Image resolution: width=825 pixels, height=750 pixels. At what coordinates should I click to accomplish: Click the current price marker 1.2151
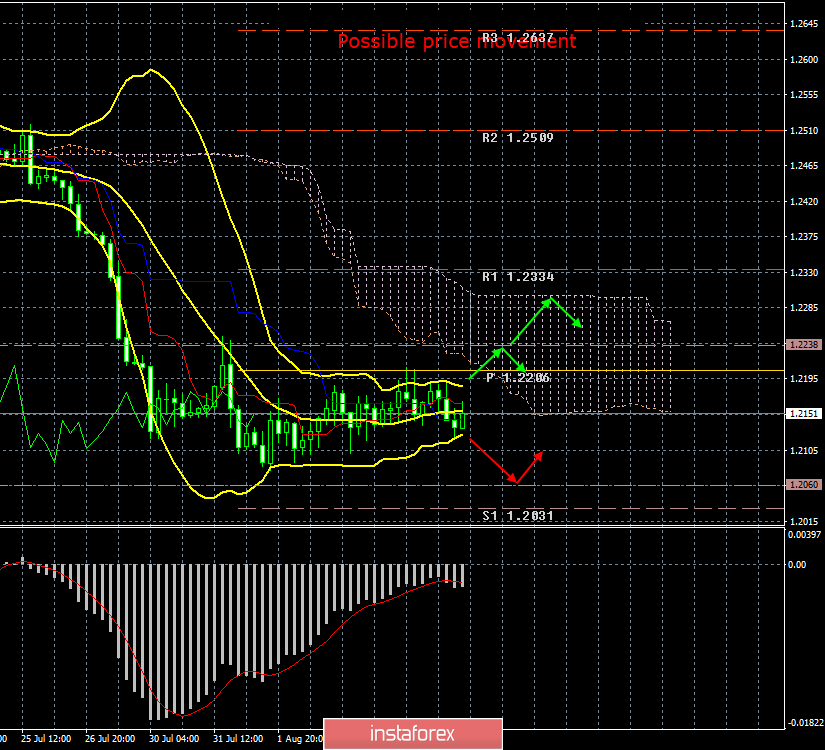[x=806, y=413]
